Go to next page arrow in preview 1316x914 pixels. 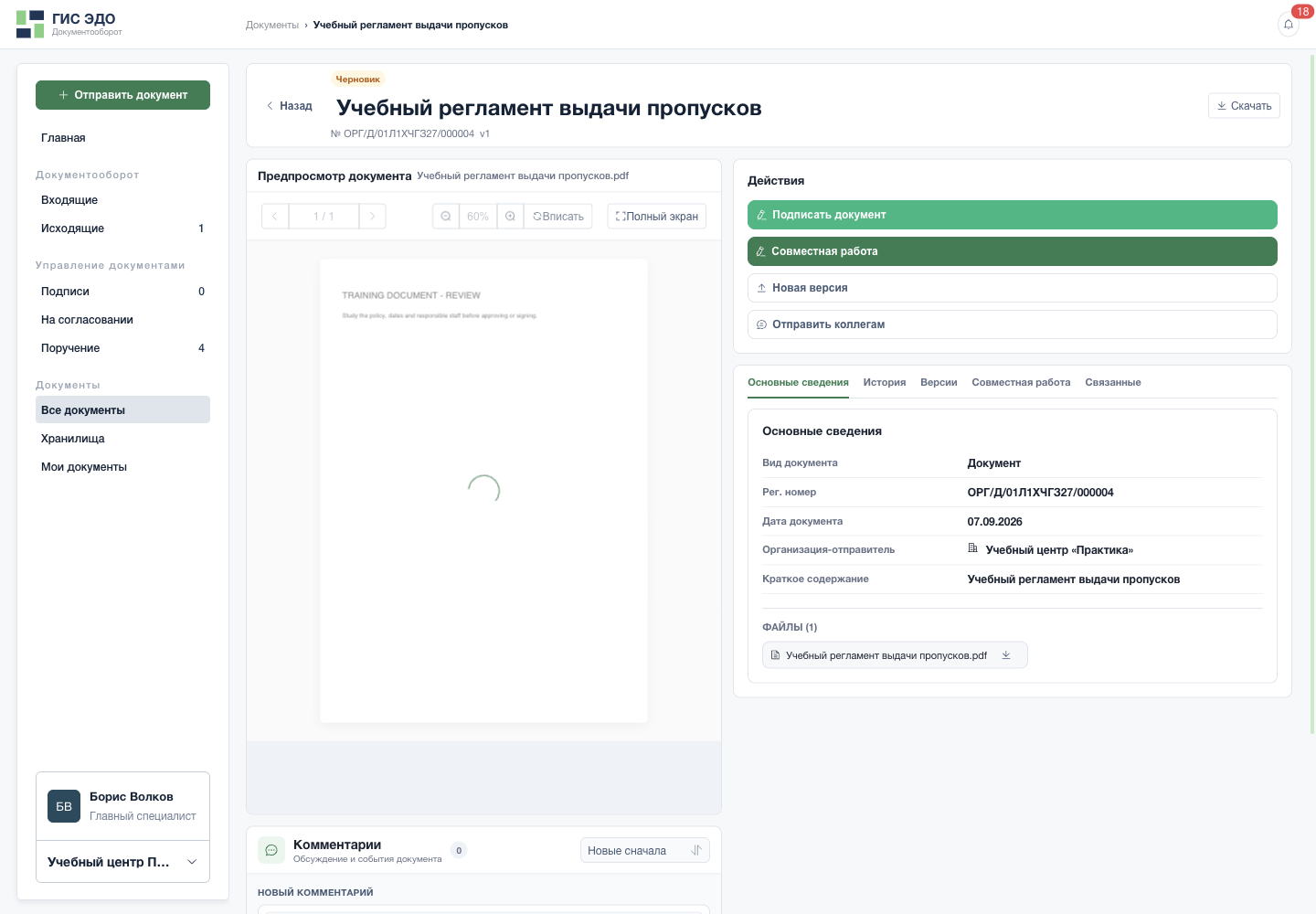point(372,217)
